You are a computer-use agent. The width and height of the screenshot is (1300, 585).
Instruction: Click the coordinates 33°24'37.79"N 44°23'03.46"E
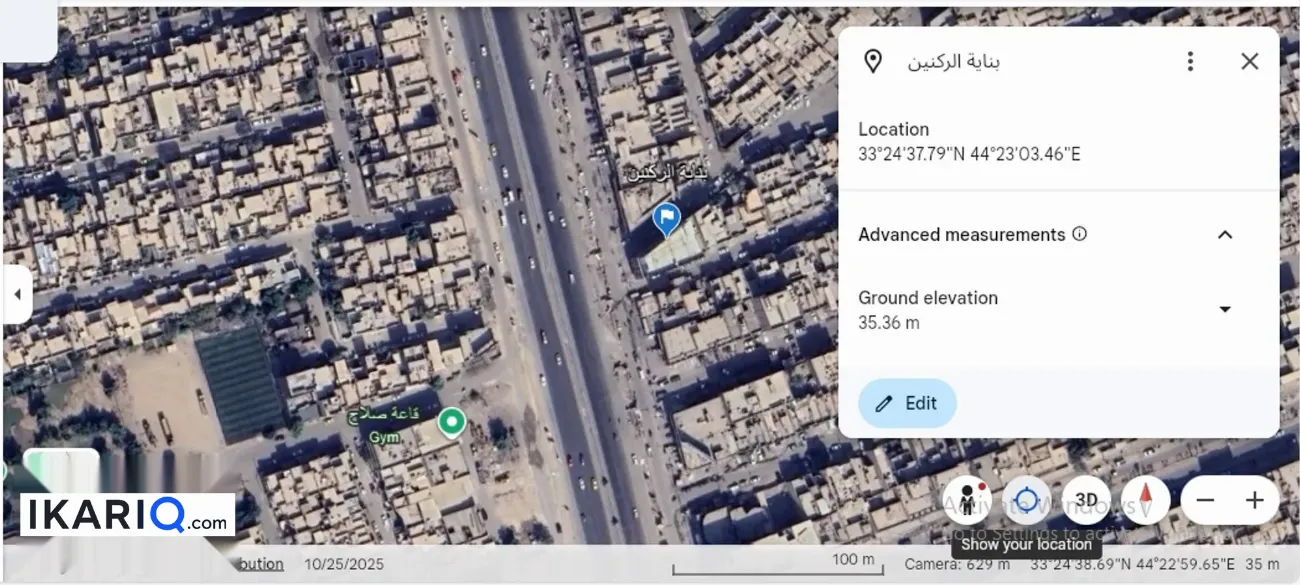pyautogui.click(x=969, y=154)
